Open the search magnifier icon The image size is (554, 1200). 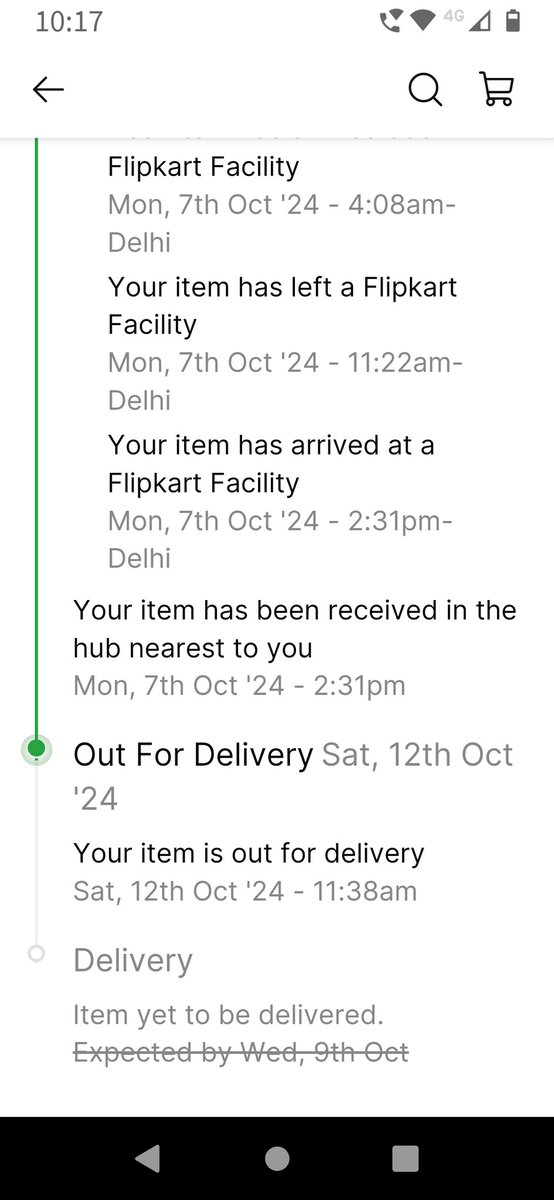tap(425, 90)
